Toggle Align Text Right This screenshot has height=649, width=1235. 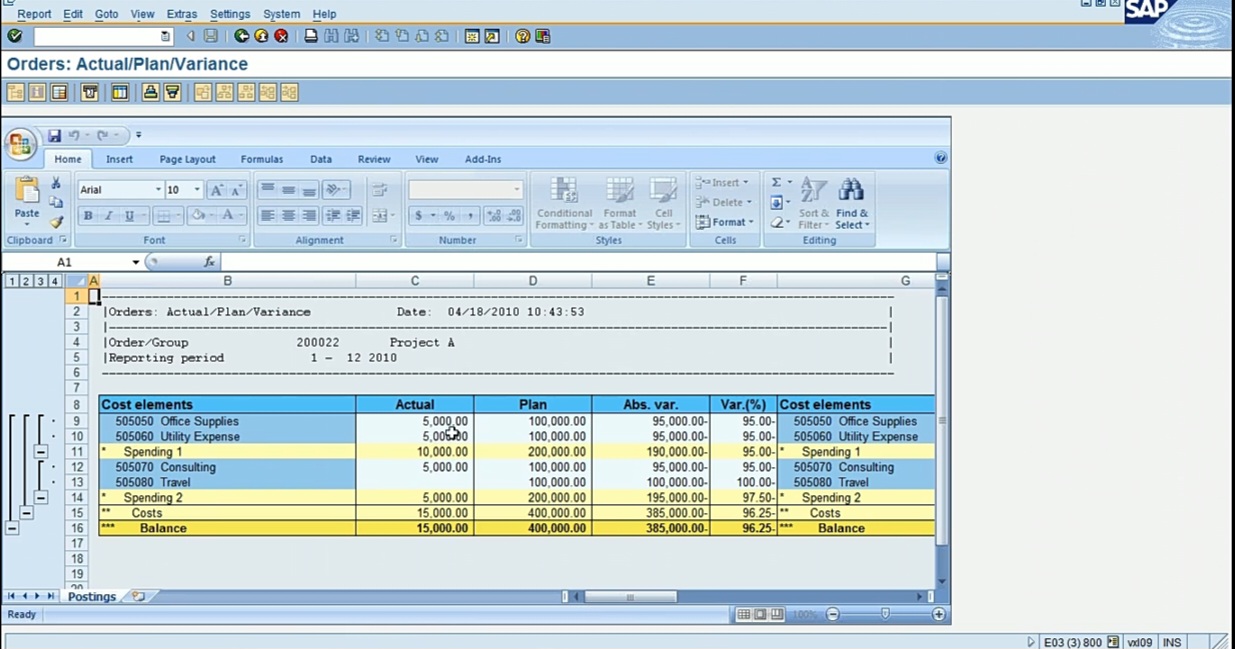[x=309, y=216]
